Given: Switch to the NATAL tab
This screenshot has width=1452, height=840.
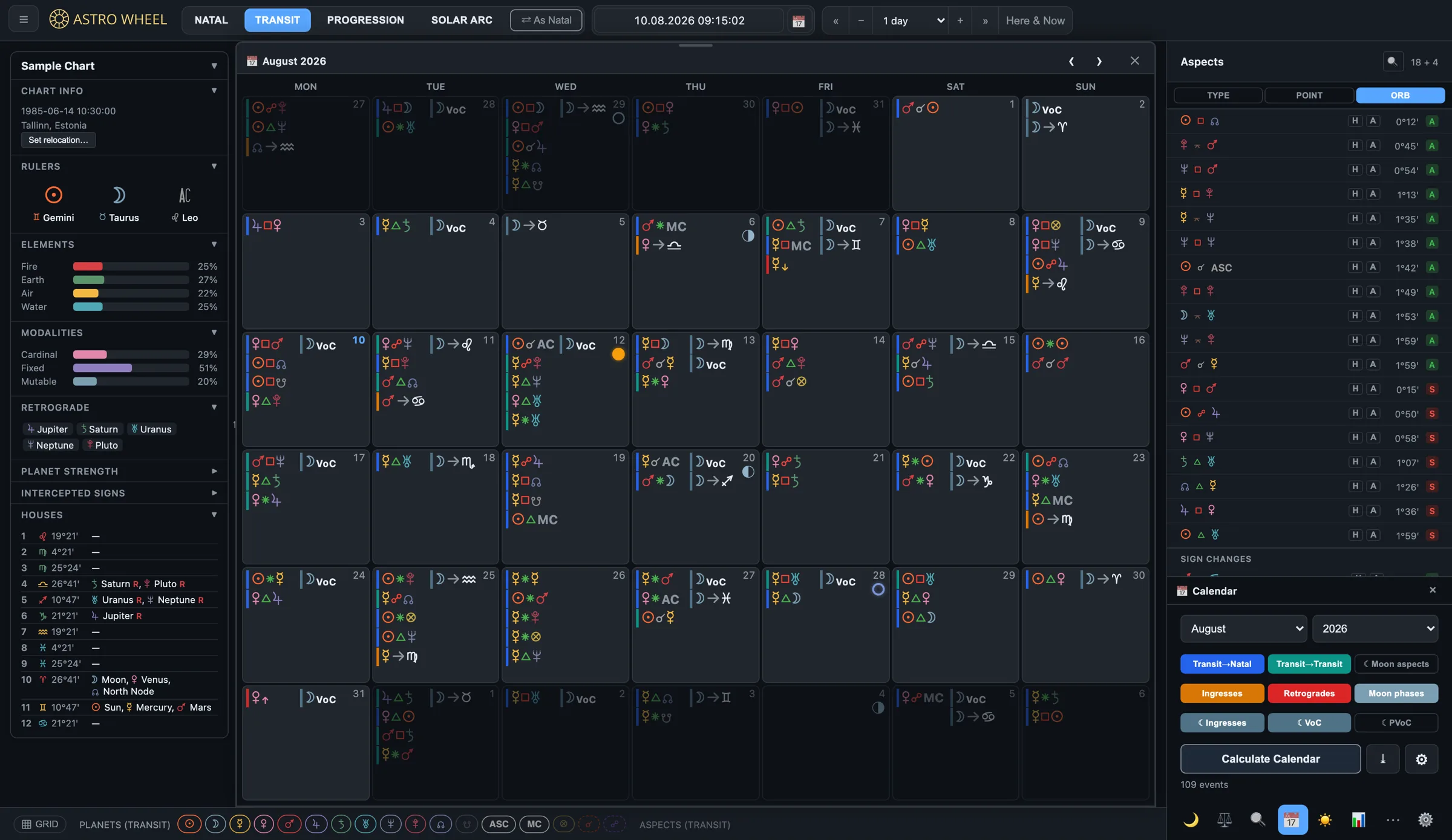Looking at the screenshot, I should click(x=211, y=20).
